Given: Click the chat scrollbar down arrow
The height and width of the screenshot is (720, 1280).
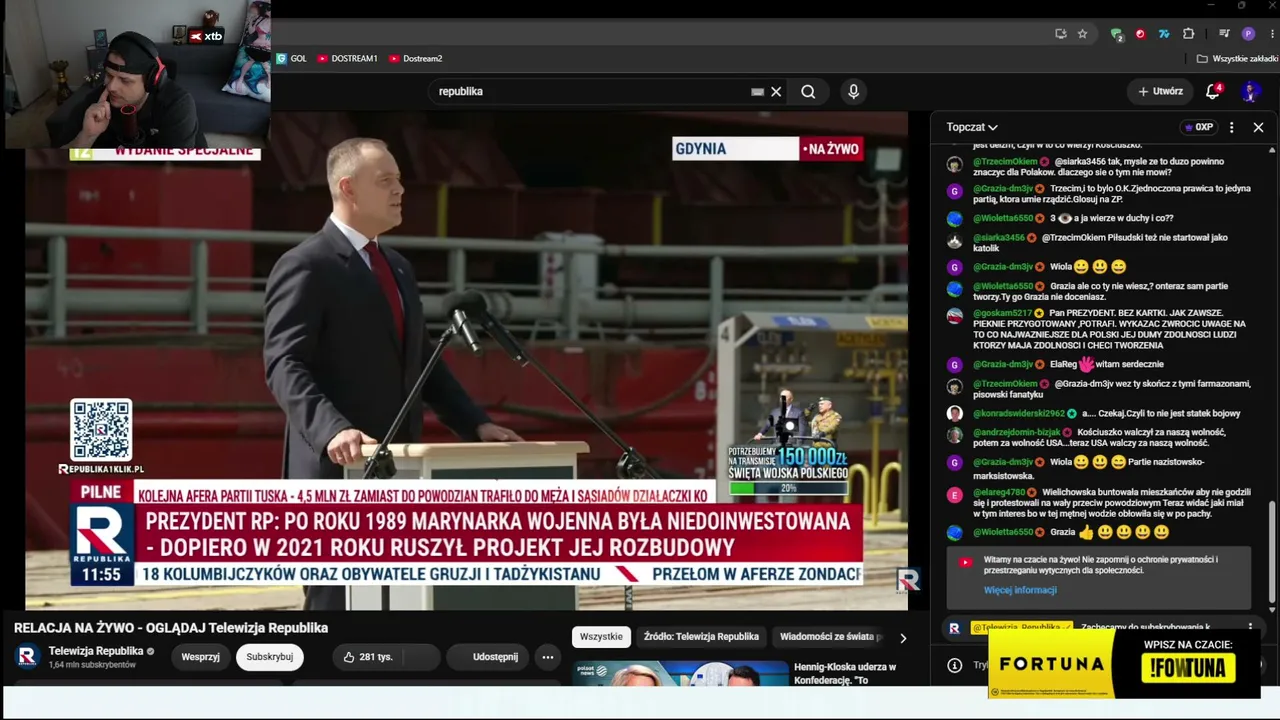Looking at the screenshot, I should tap(1272, 608).
